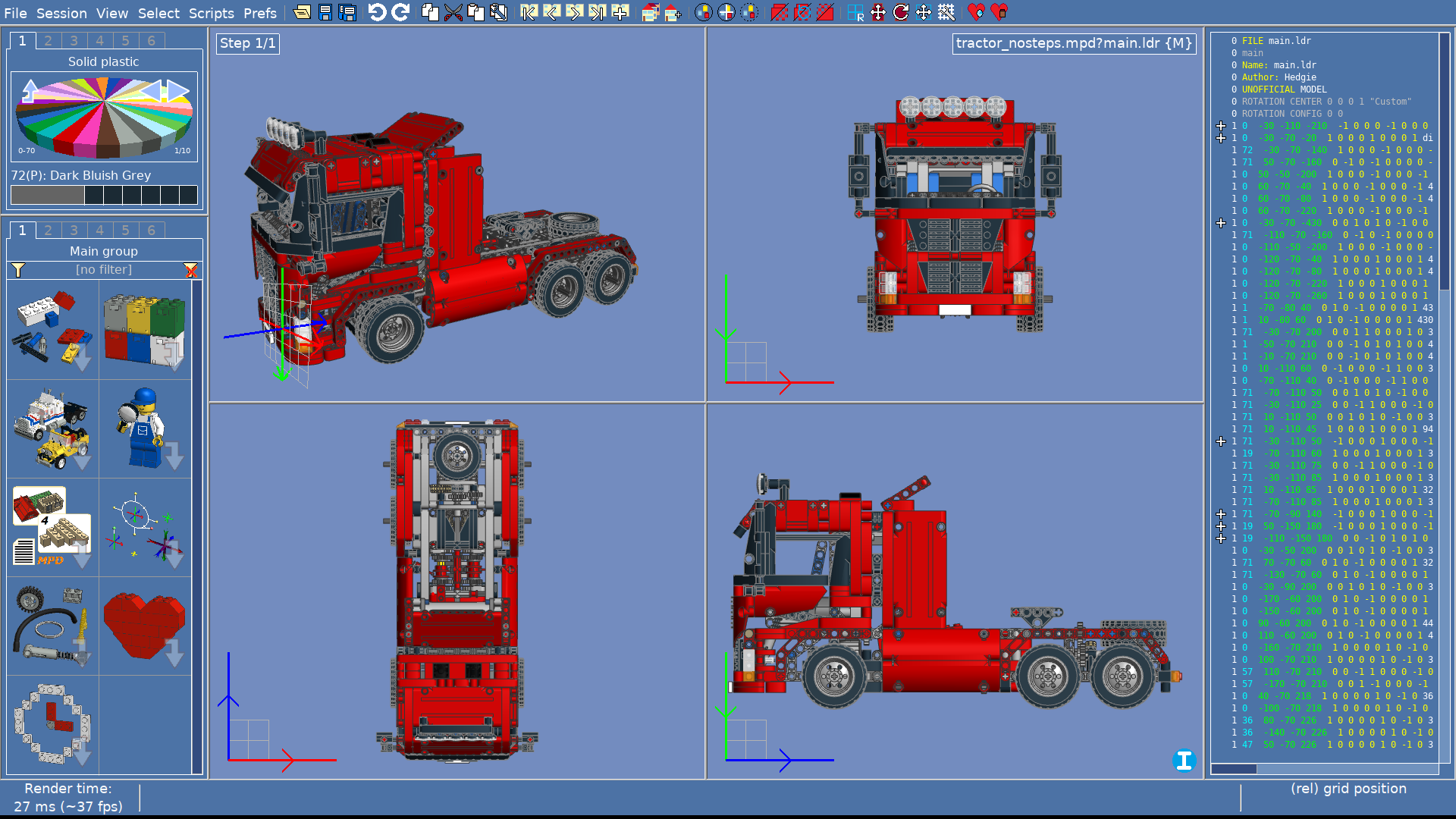Click the heart with house icon

pyautogui.click(x=999, y=12)
